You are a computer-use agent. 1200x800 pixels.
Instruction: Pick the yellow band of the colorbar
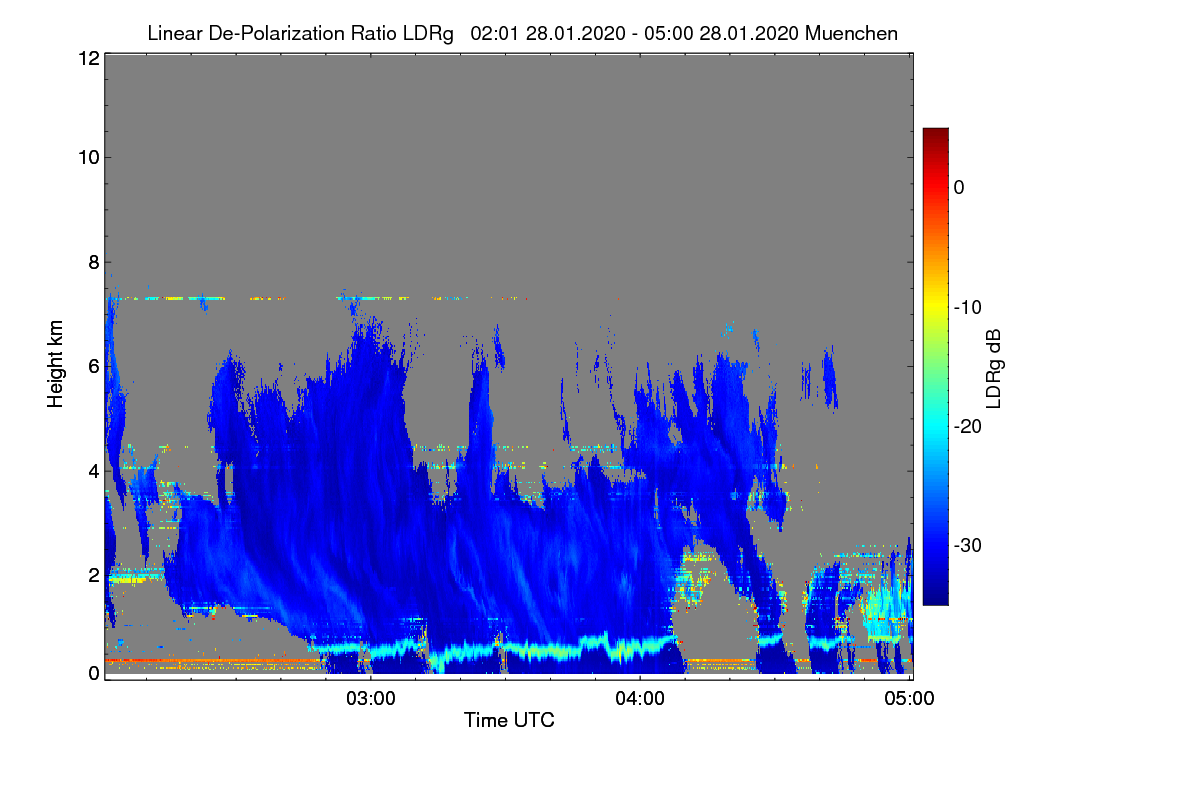click(935, 307)
